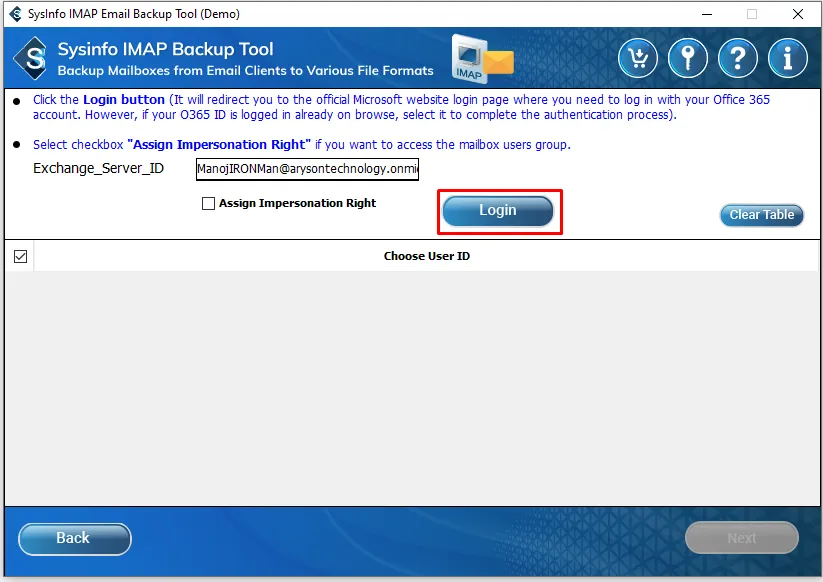Click the Clear Table button
The width and height of the screenshot is (823, 582).
[762, 215]
